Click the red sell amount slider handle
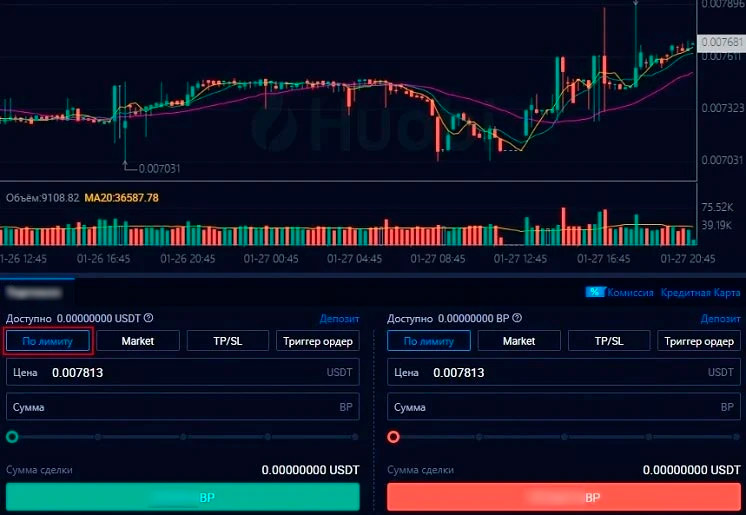Screen dimensions: 746x515 (393, 437)
